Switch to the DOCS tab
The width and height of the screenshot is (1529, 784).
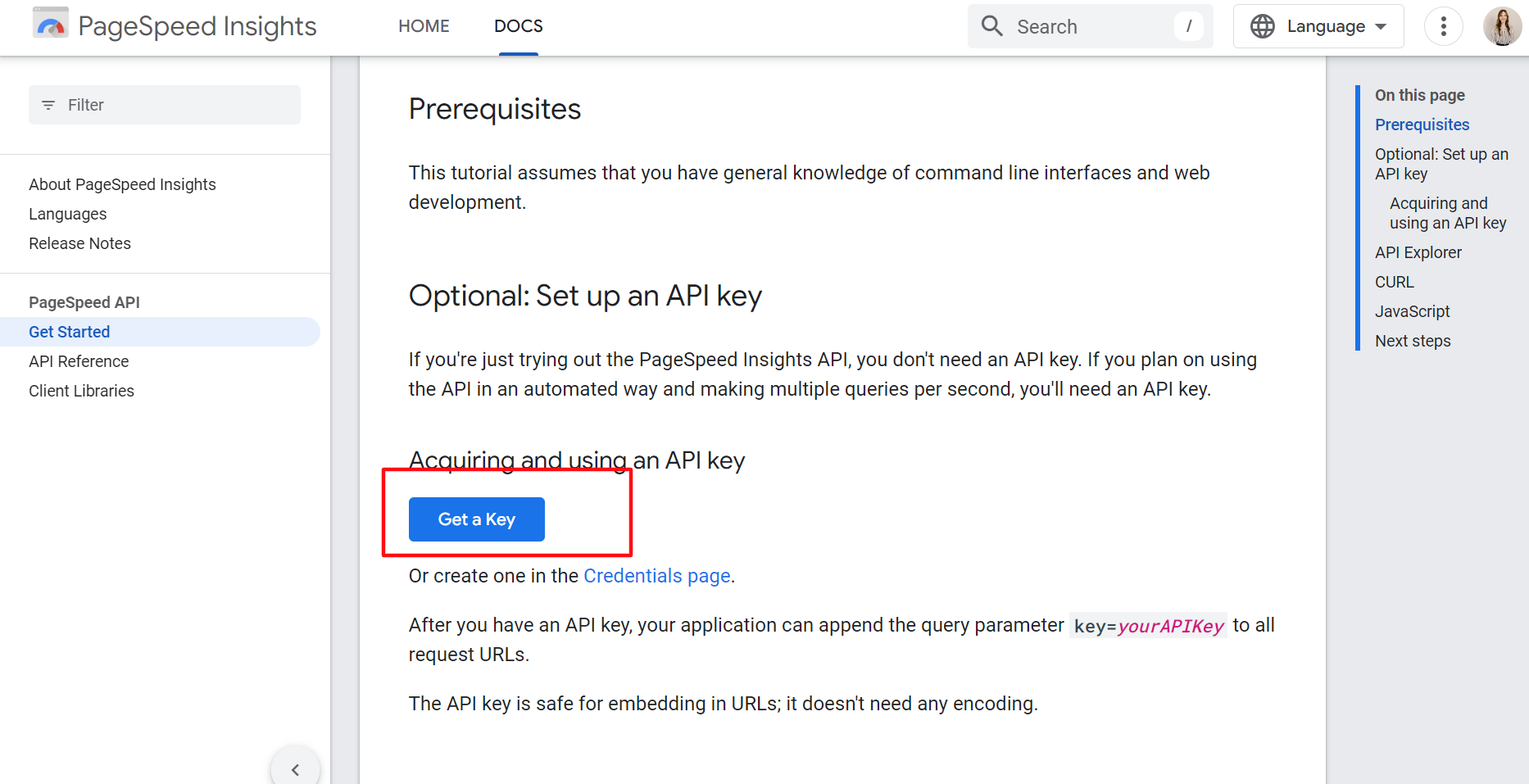518,25
